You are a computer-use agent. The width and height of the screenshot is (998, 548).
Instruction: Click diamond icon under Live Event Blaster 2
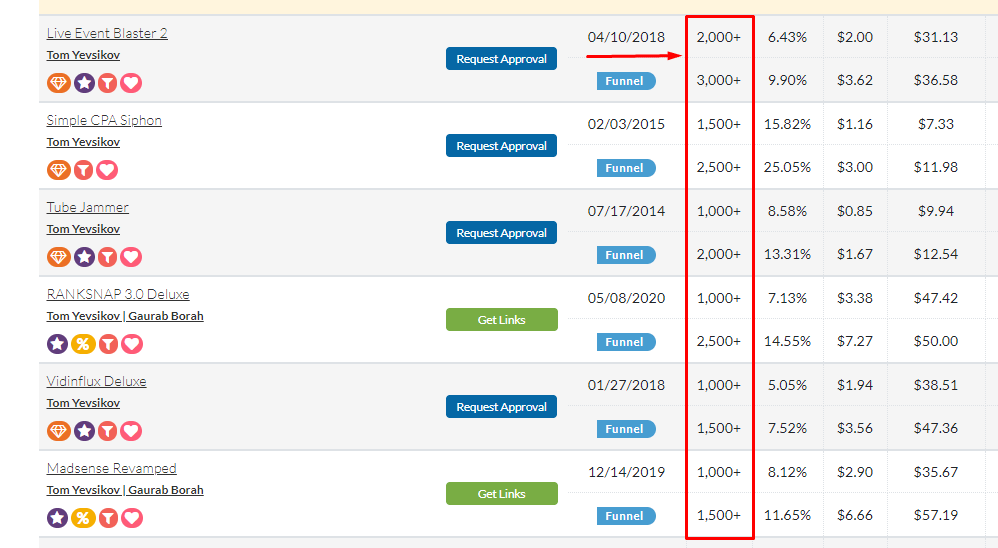pyautogui.click(x=59, y=83)
